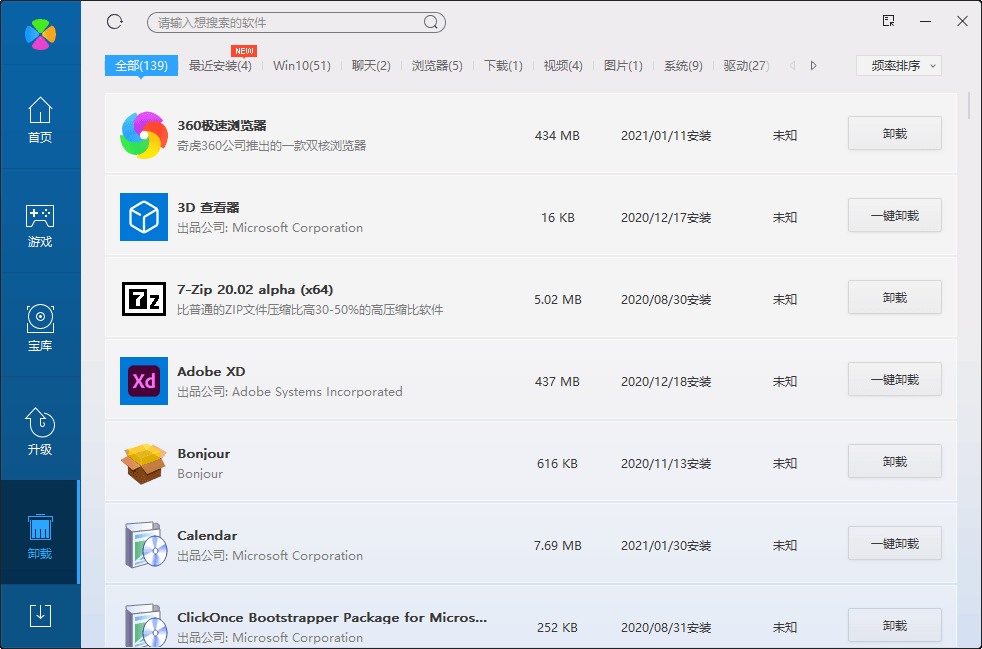Open the 频率排序 sort dropdown
This screenshot has width=982, height=649.
coord(899,66)
